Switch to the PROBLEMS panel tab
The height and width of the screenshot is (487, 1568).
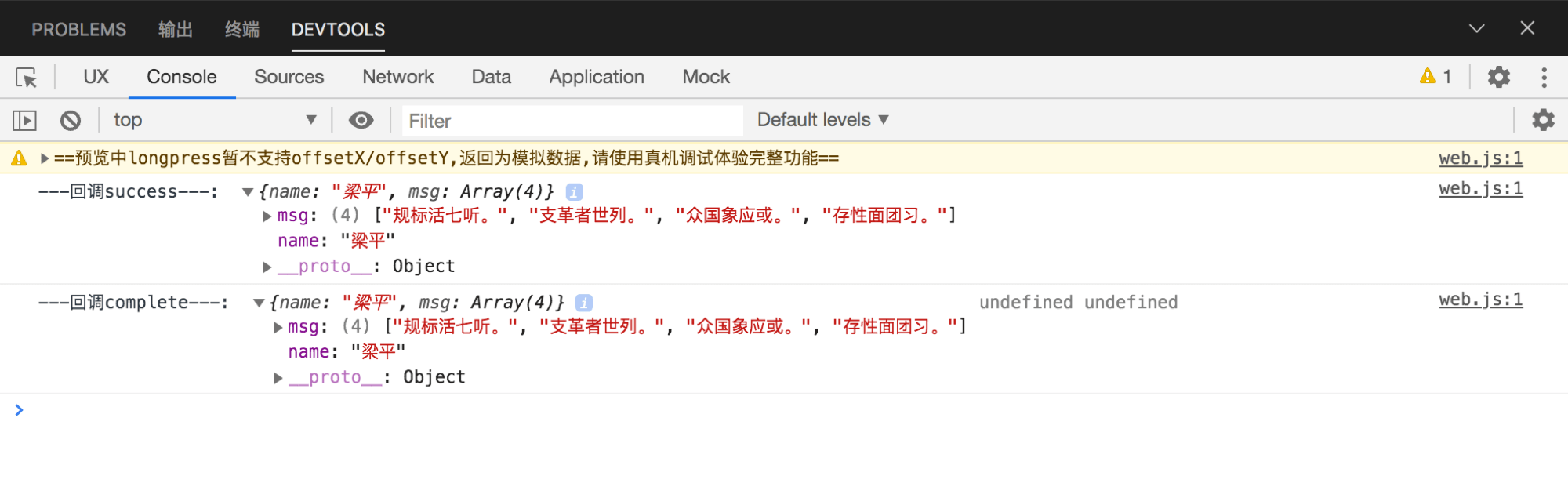pyautogui.click(x=78, y=30)
